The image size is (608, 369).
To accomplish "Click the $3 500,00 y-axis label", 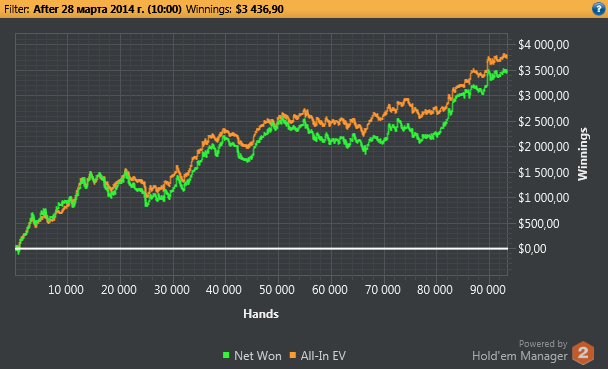I will [x=544, y=71].
